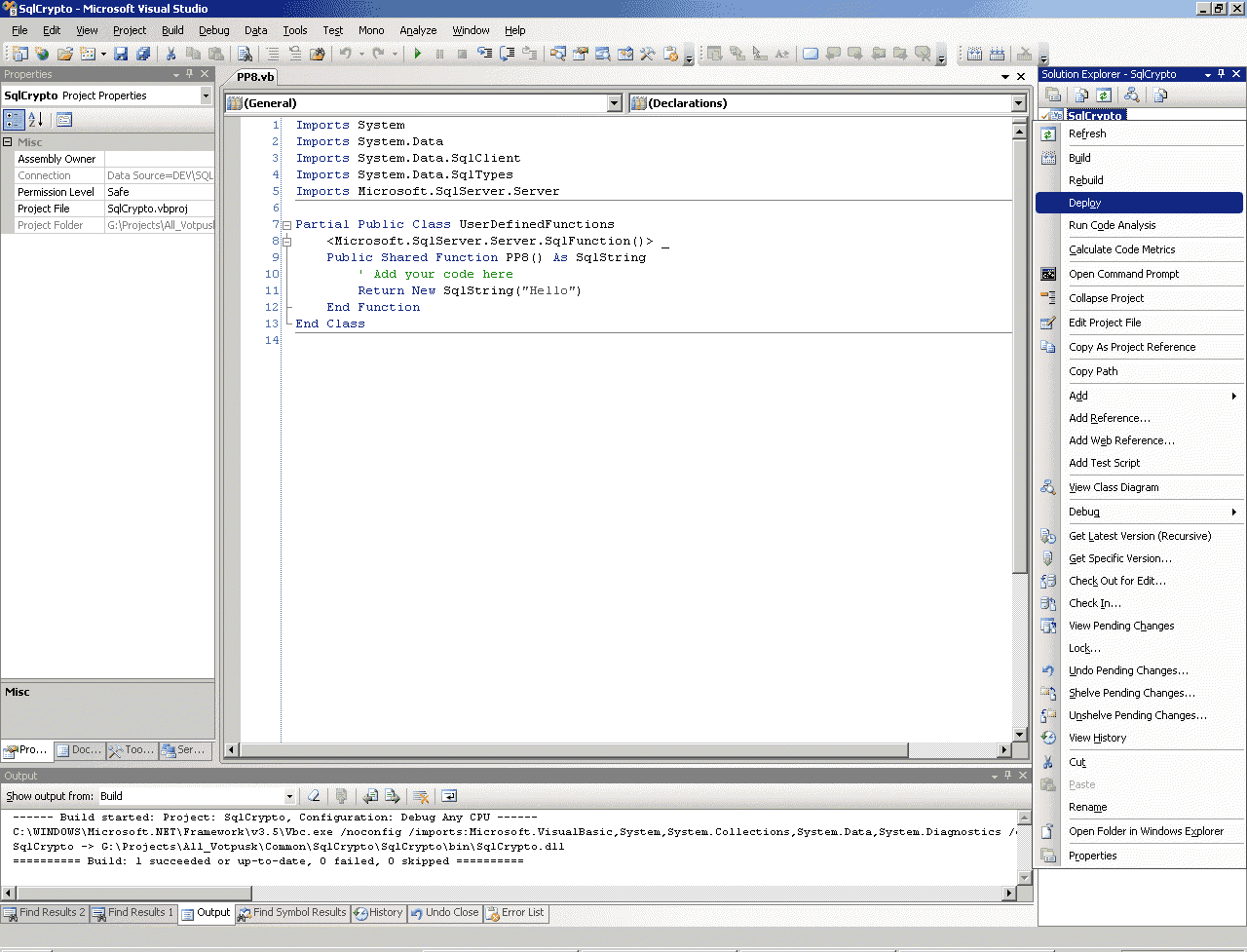Click the Save PP8.vb toolbar icon
The image size is (1247, 952).
121,54
